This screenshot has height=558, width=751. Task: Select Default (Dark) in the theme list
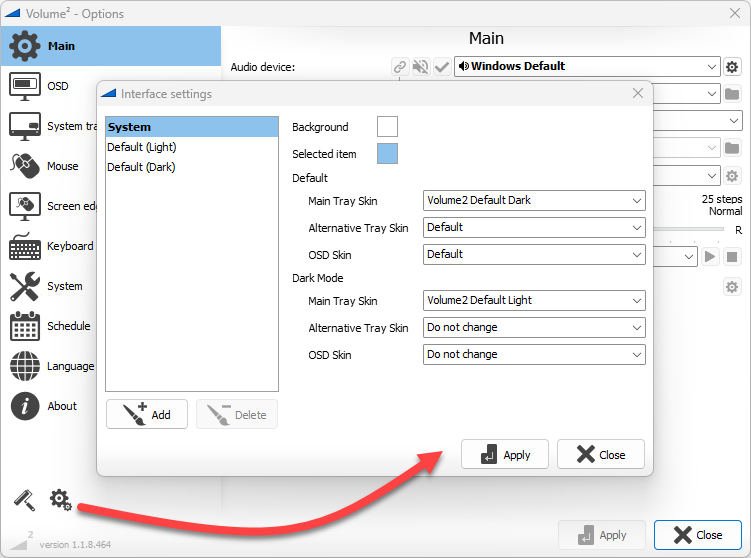[x=141, y=167]
